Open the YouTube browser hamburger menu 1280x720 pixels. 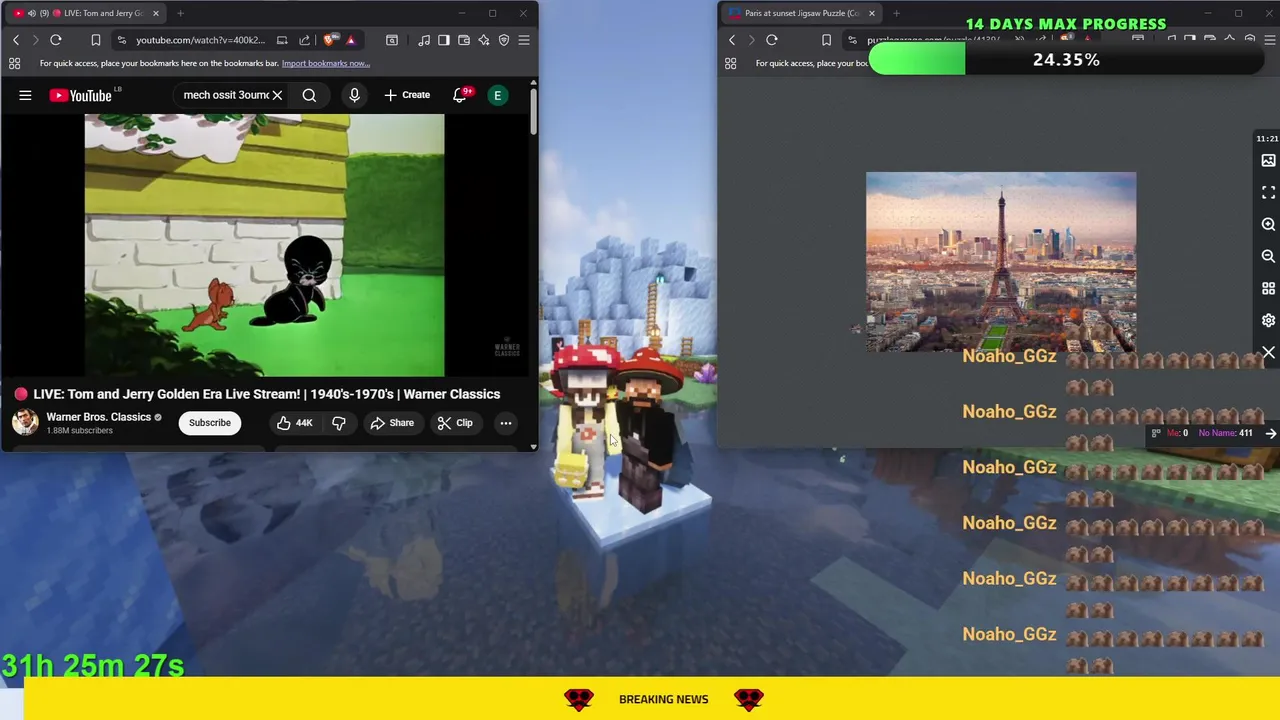pos(524,40)
